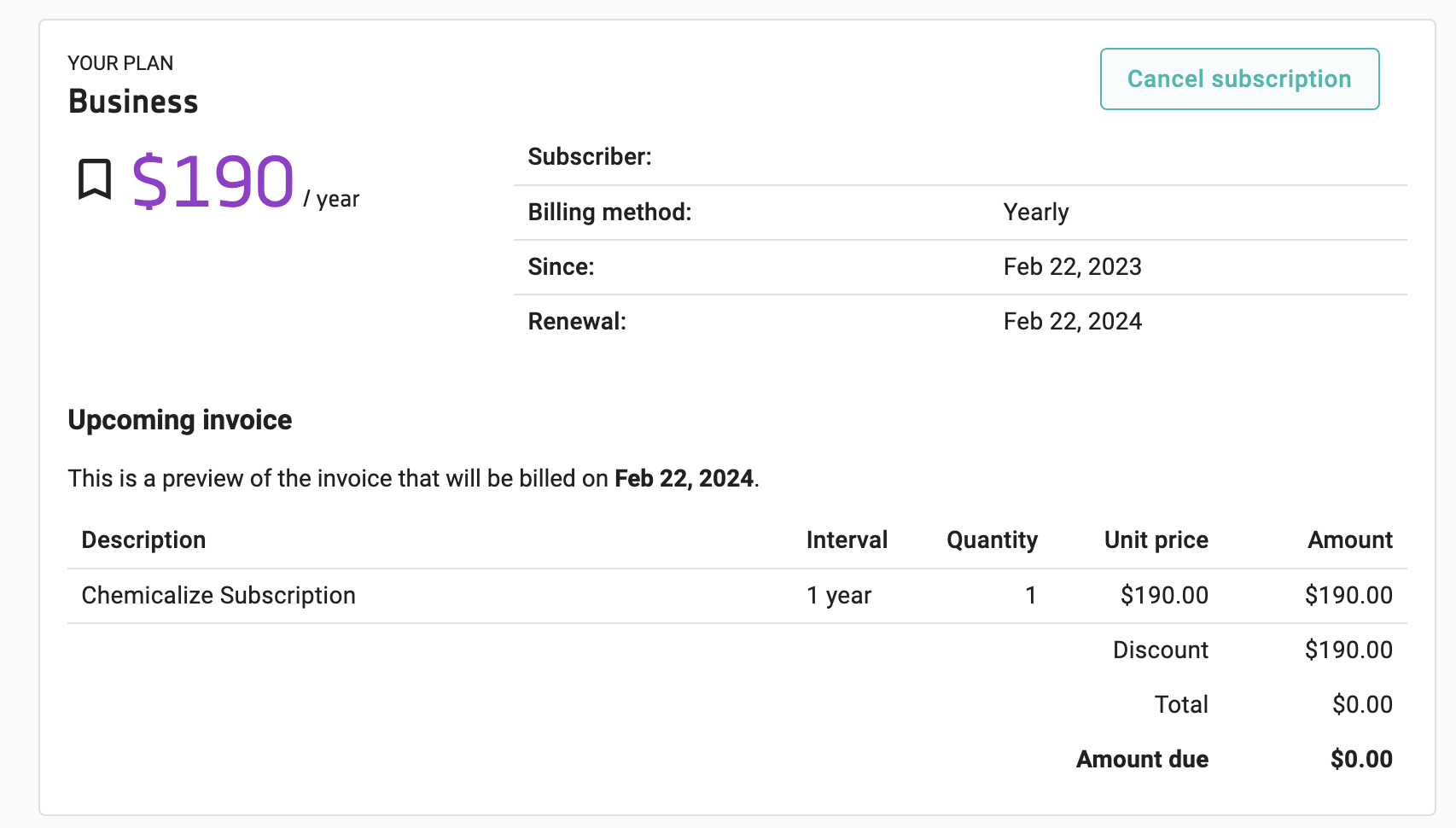Click the bold Feb 22, 2024 billing date
Image resolution: width=1456 pixels, height=828 pixels.
[683, 478]
